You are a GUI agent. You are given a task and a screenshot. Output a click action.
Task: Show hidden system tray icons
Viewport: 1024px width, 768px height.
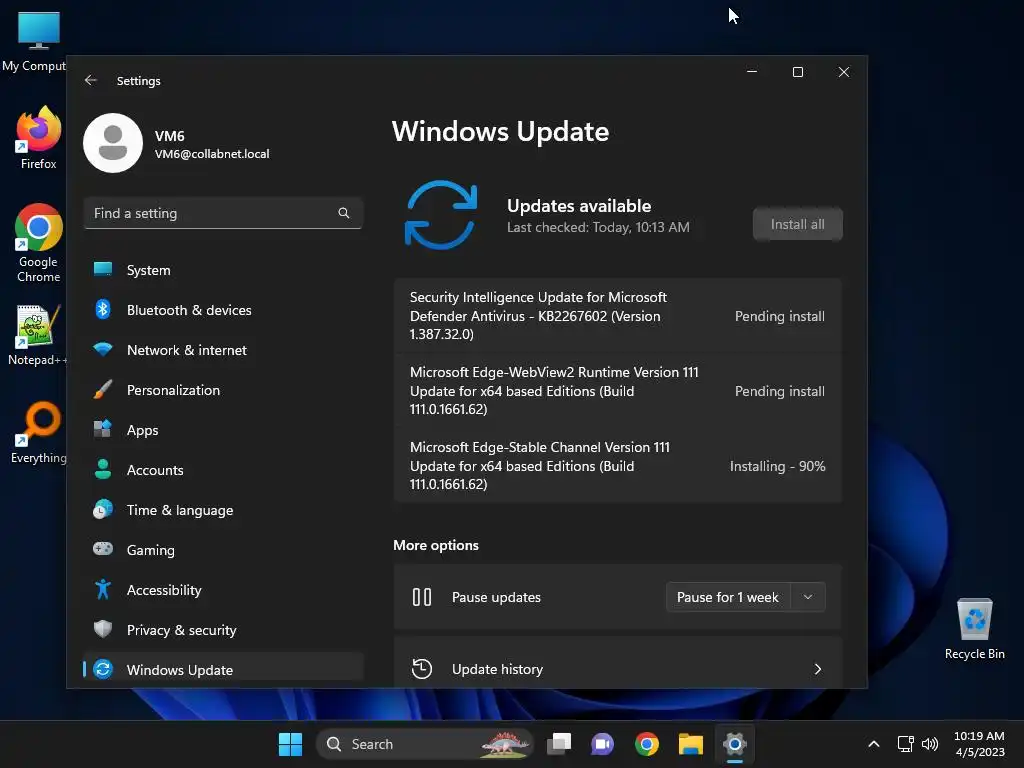pos(874,744)
